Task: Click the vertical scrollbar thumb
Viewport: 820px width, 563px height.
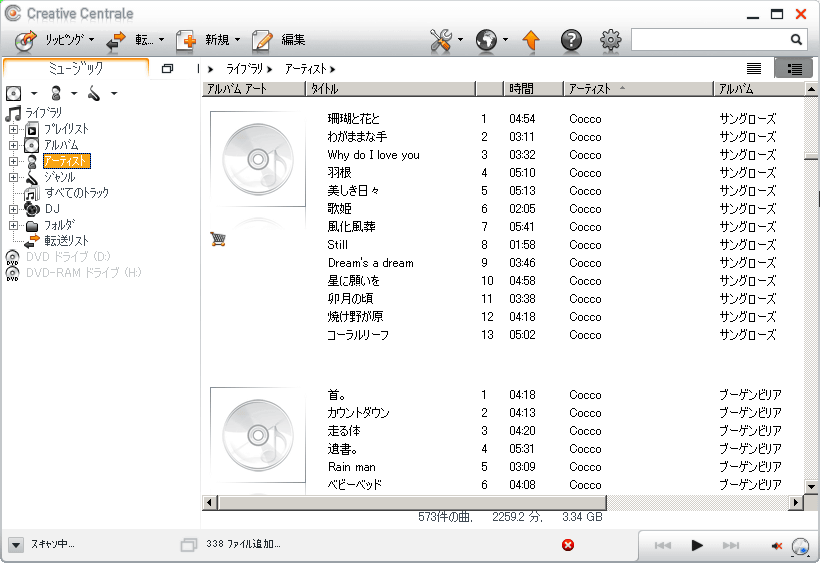Action: point(811,156)
